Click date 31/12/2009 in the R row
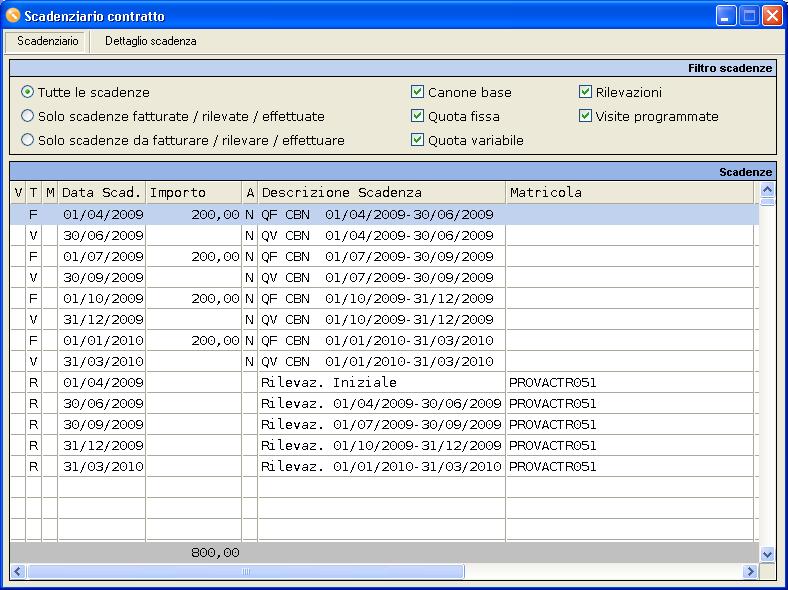The width and height of the screenshot is (788, 590). (x=103, y=446)
